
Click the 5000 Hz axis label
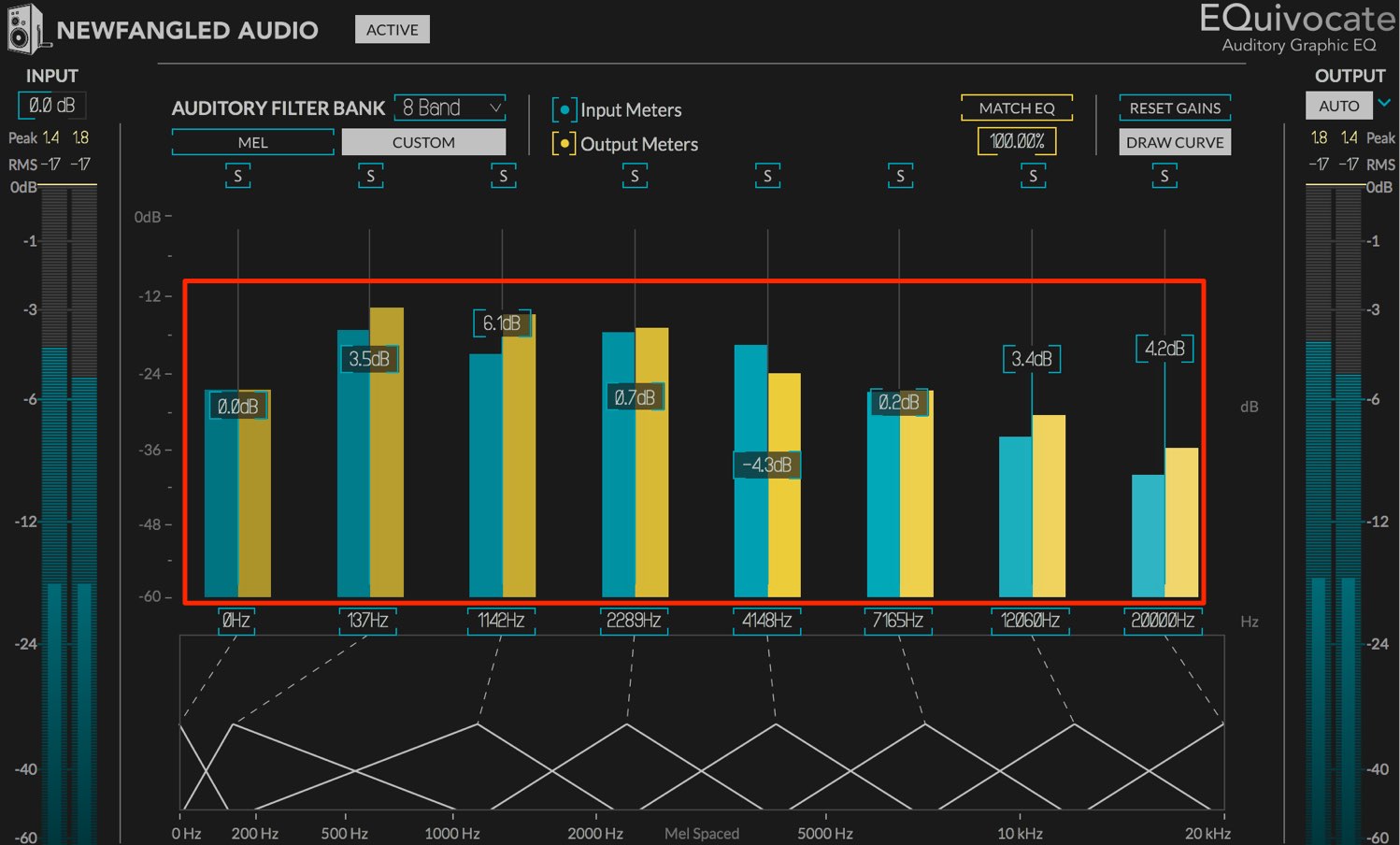[825, 833]
